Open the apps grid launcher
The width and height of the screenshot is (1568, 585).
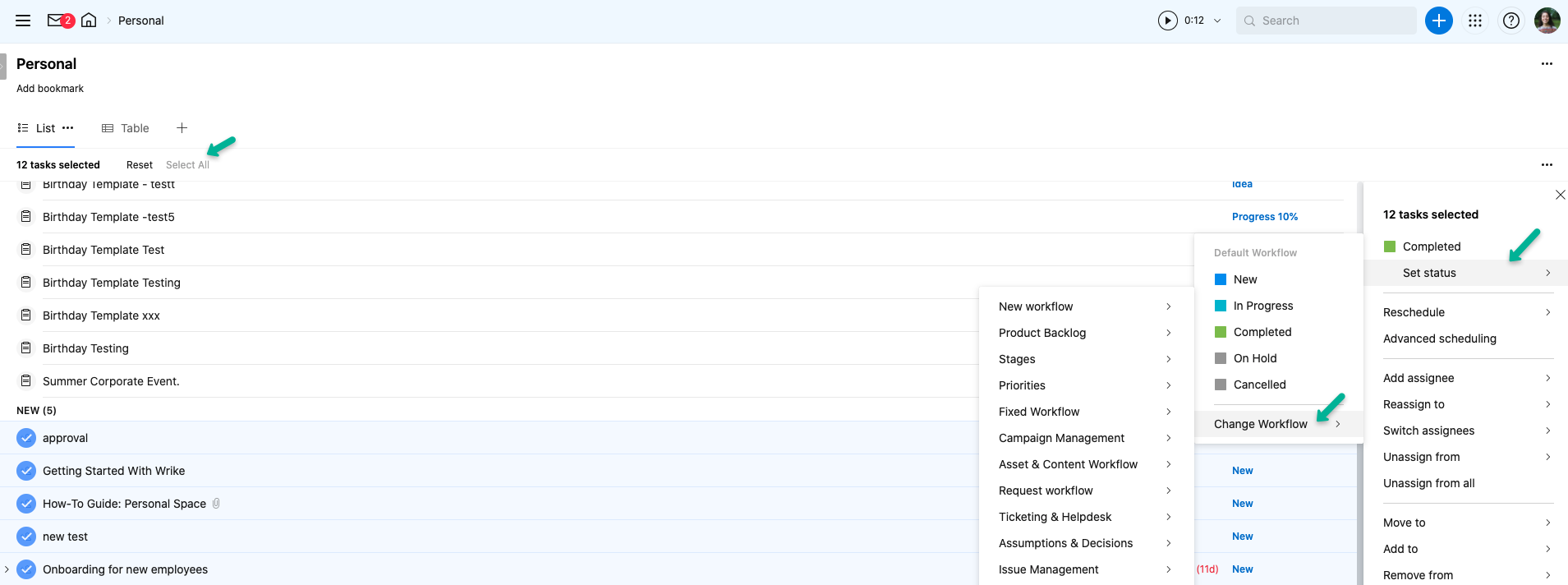pos(1475,21)
